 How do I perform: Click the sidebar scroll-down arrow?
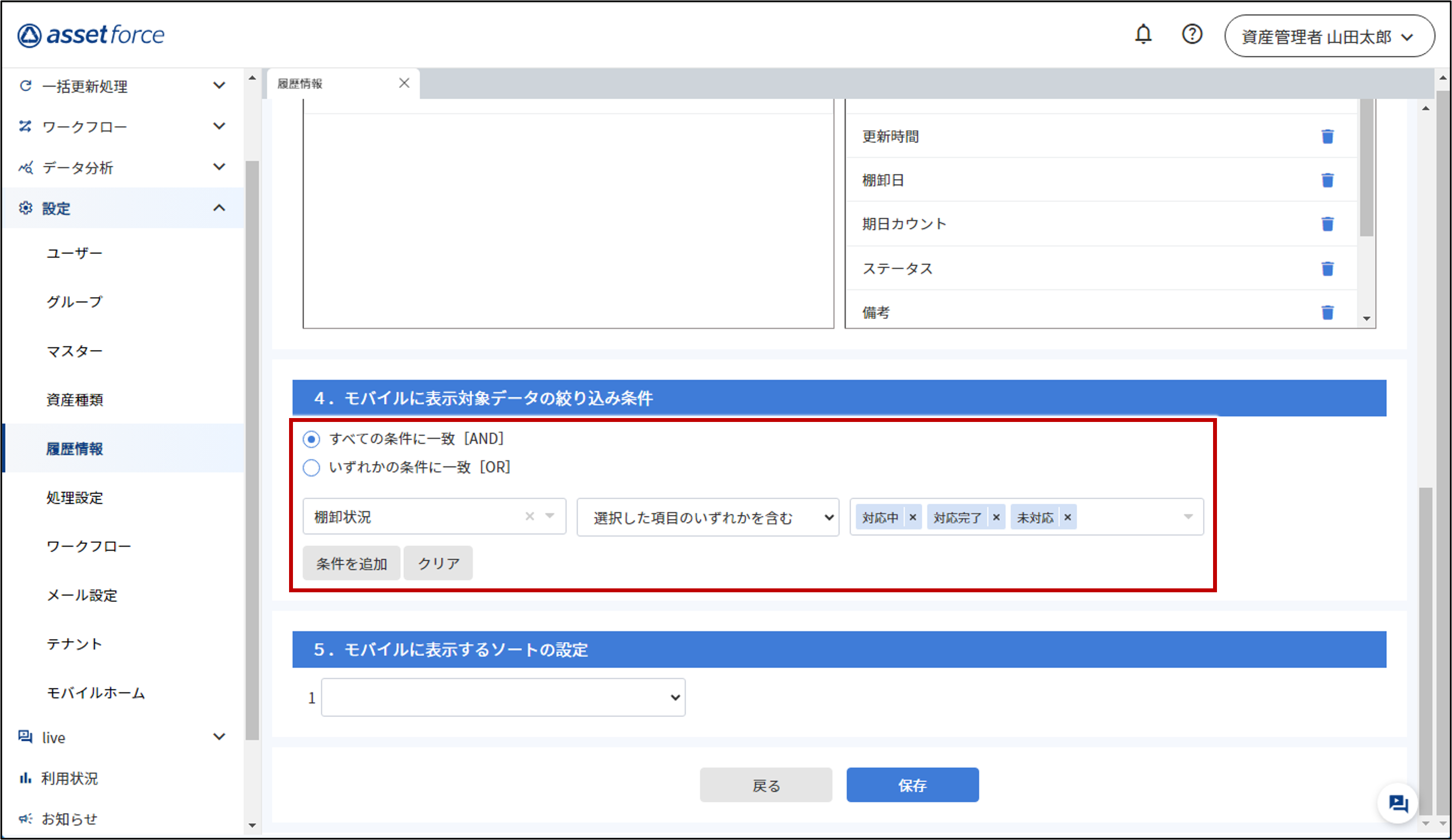[x=252, y=825]
